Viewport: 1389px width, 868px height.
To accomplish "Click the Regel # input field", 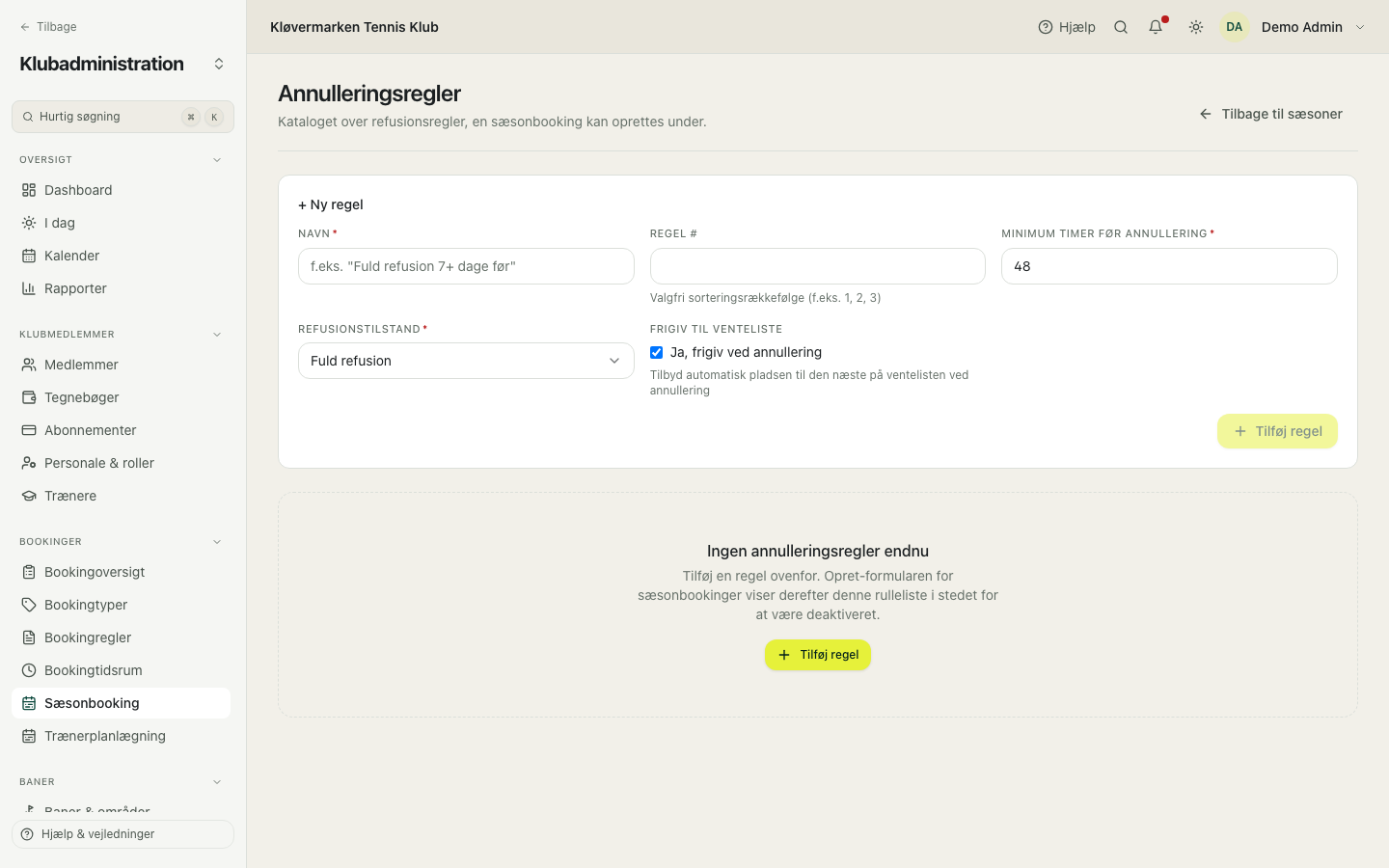I will [x=818, y=266].
